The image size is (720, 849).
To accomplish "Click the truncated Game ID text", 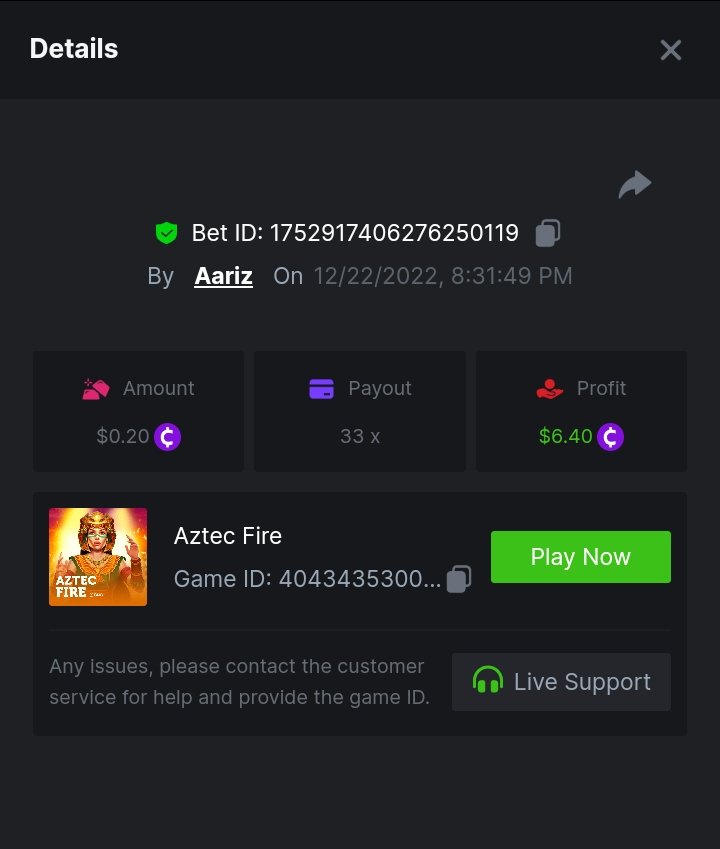I will point(307,579).
